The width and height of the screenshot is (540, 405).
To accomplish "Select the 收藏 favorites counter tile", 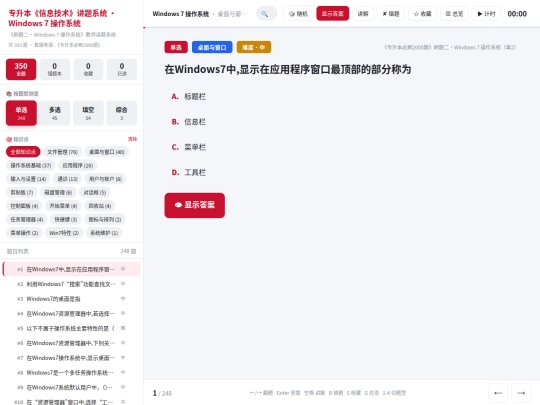I will tap(88, 69).
